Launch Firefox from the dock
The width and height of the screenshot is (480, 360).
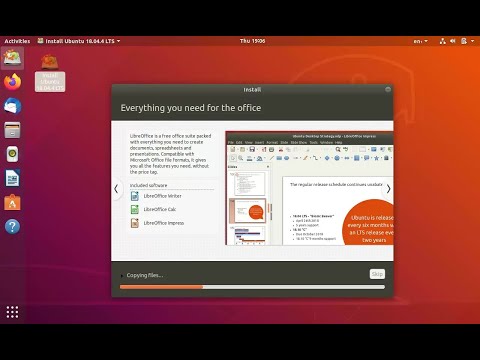point(12,82)
